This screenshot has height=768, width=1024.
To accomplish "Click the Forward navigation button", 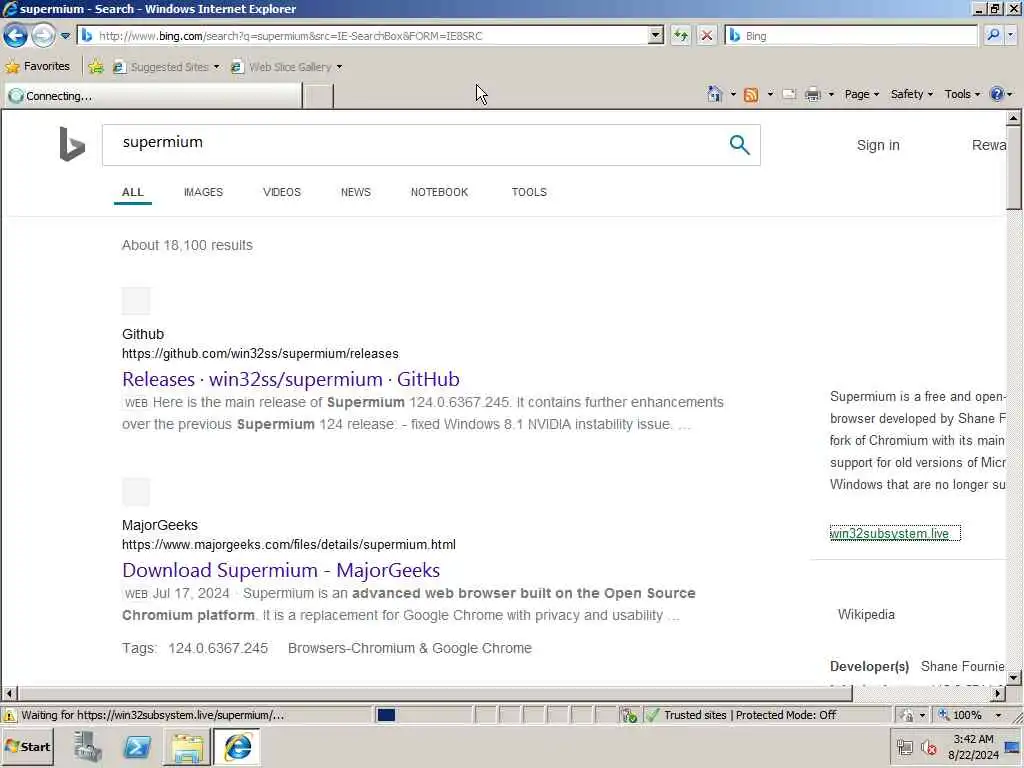I will (43, 35).
